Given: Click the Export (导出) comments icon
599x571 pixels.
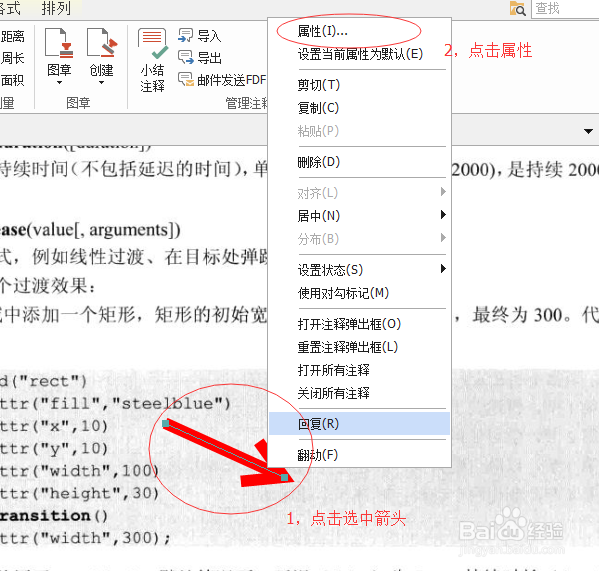Looking at the screenshot, I should [186, 57].
